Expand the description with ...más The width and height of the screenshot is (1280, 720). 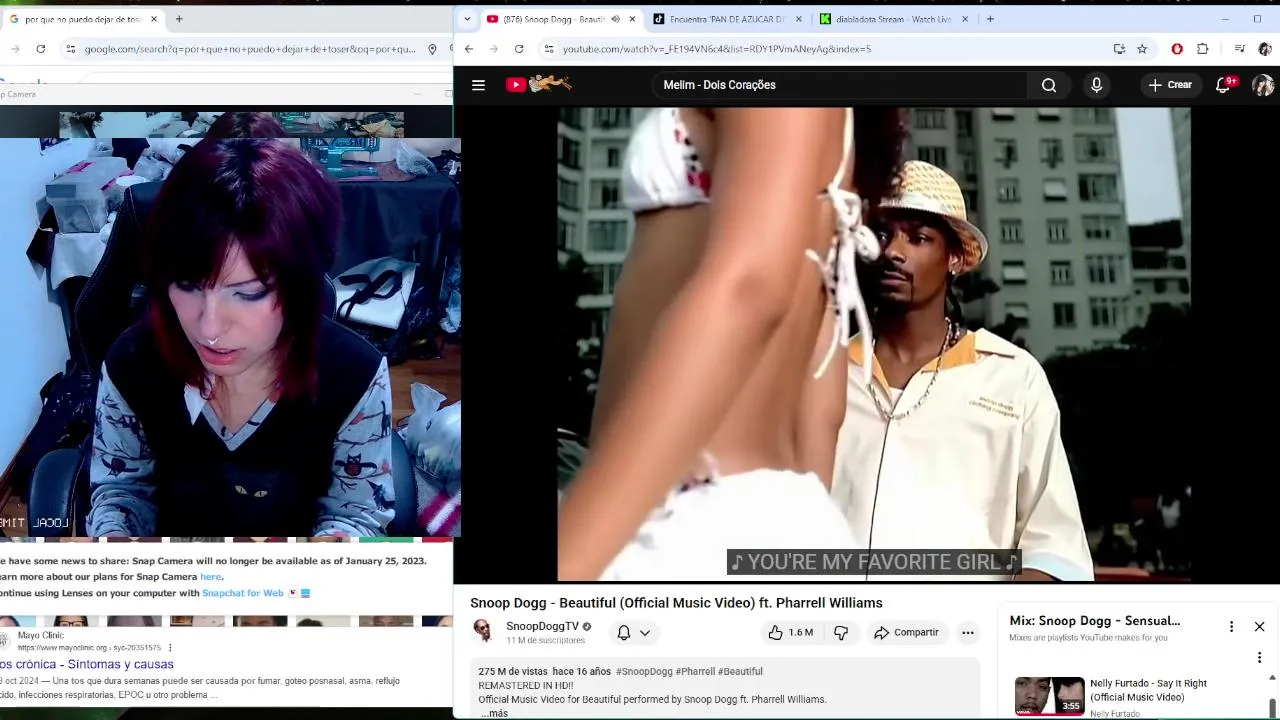494,713
